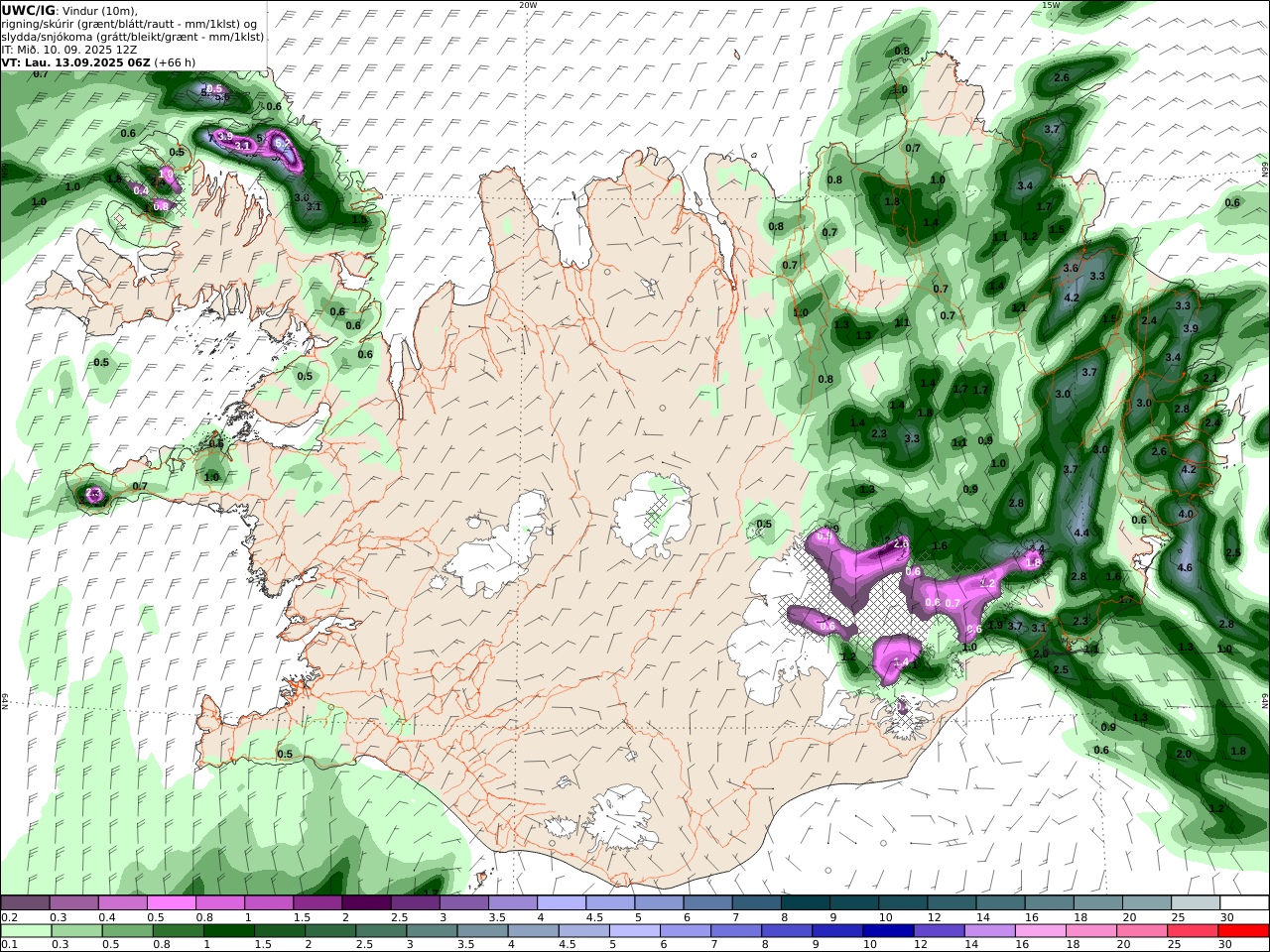
Task: Click the '(+66 h)' forecast offset
Action: pos(176,61)
